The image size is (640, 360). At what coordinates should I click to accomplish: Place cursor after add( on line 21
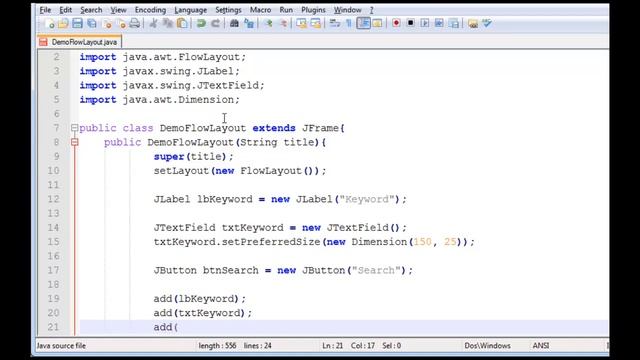click(x=179, y=327)
